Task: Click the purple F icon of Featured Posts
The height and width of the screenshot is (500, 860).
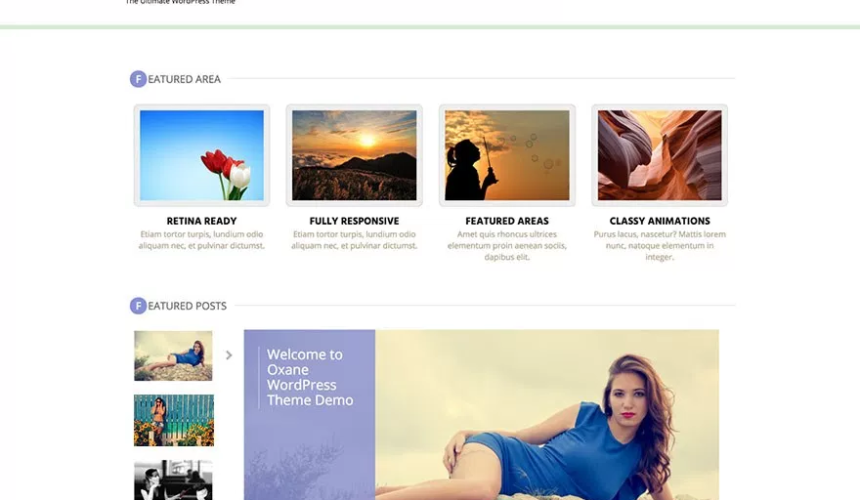Action: pos(138,306)
